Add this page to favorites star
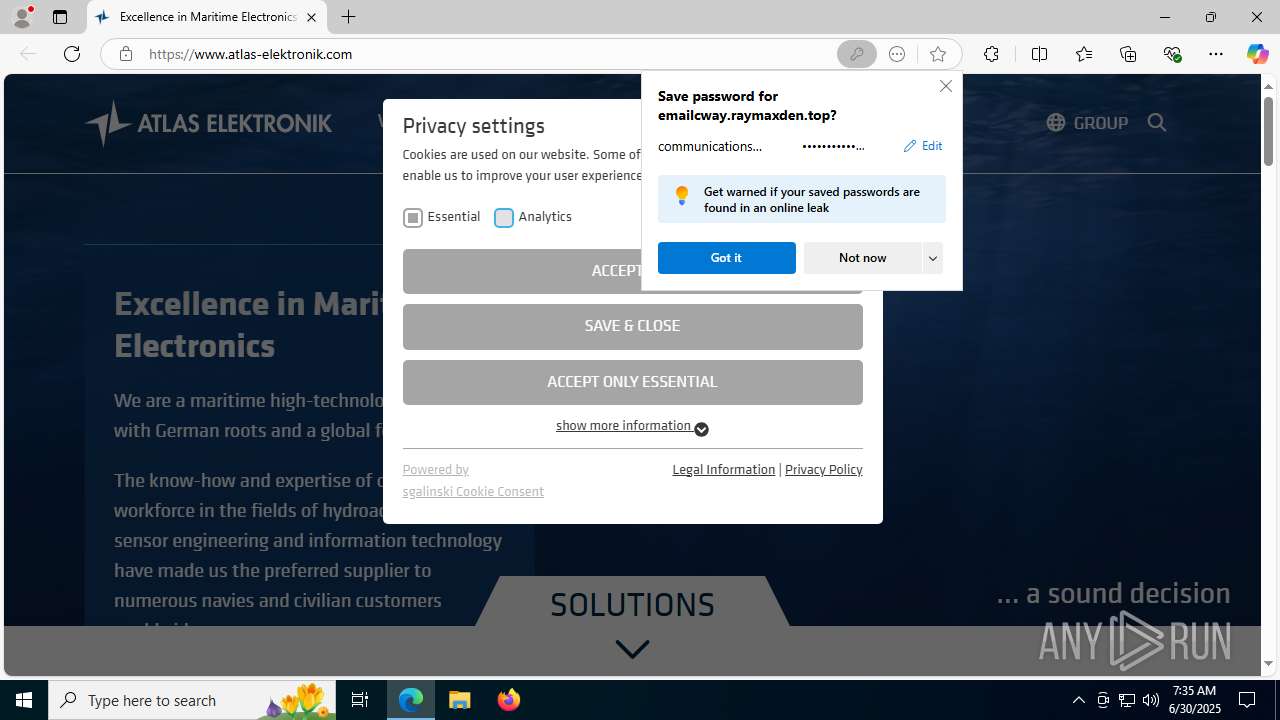This screenshot has width=1280, height=720. tap(937, 54)
